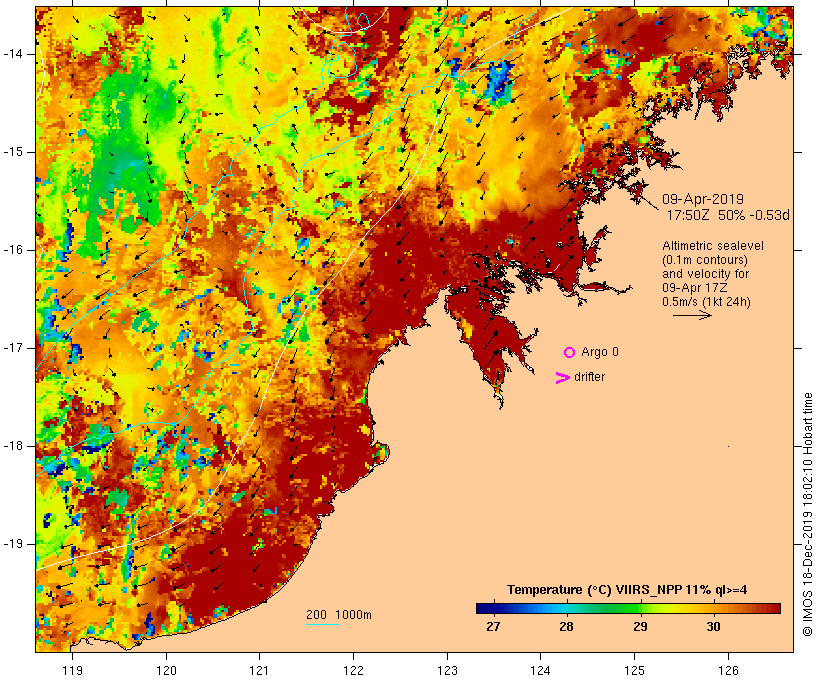Click colorbar tick label 28
Image resolution: width=820 pixels, height=680 pixels.
point(566,627)
